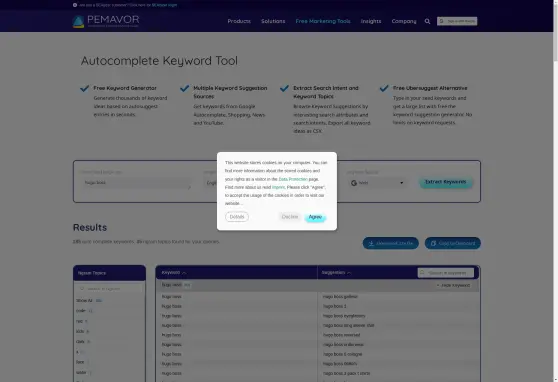Select Show All in Ngram Topics
The width and height of the screenshot is (558, 382).
pyautogui.click(x=89, y=300)
